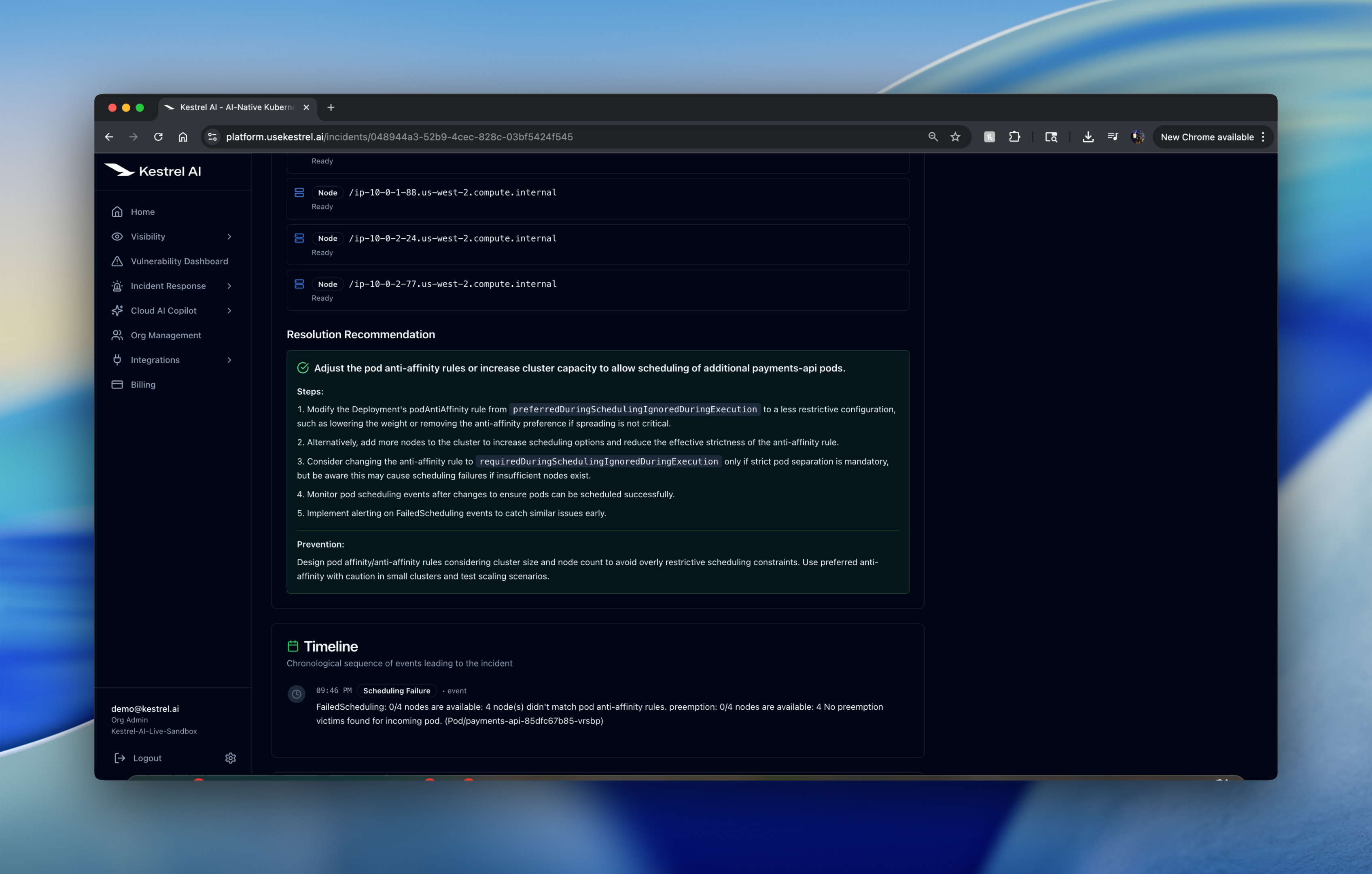The image size is (1372, 874).
Task: Bookmark this page with the star icon
Action: tap(956, 137)
